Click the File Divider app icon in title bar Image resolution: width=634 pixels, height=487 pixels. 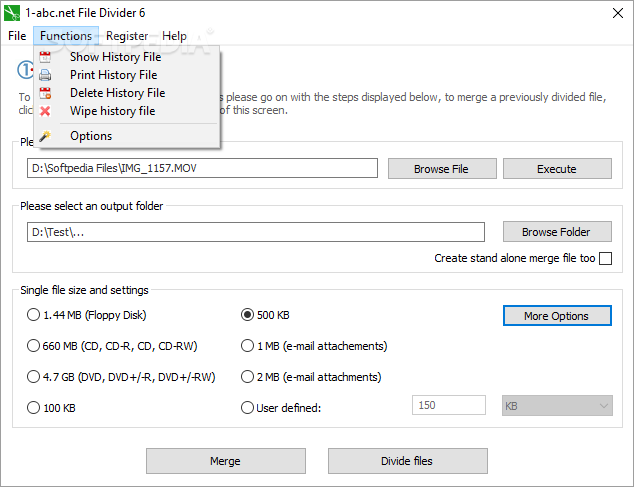[x=12, y=13]
